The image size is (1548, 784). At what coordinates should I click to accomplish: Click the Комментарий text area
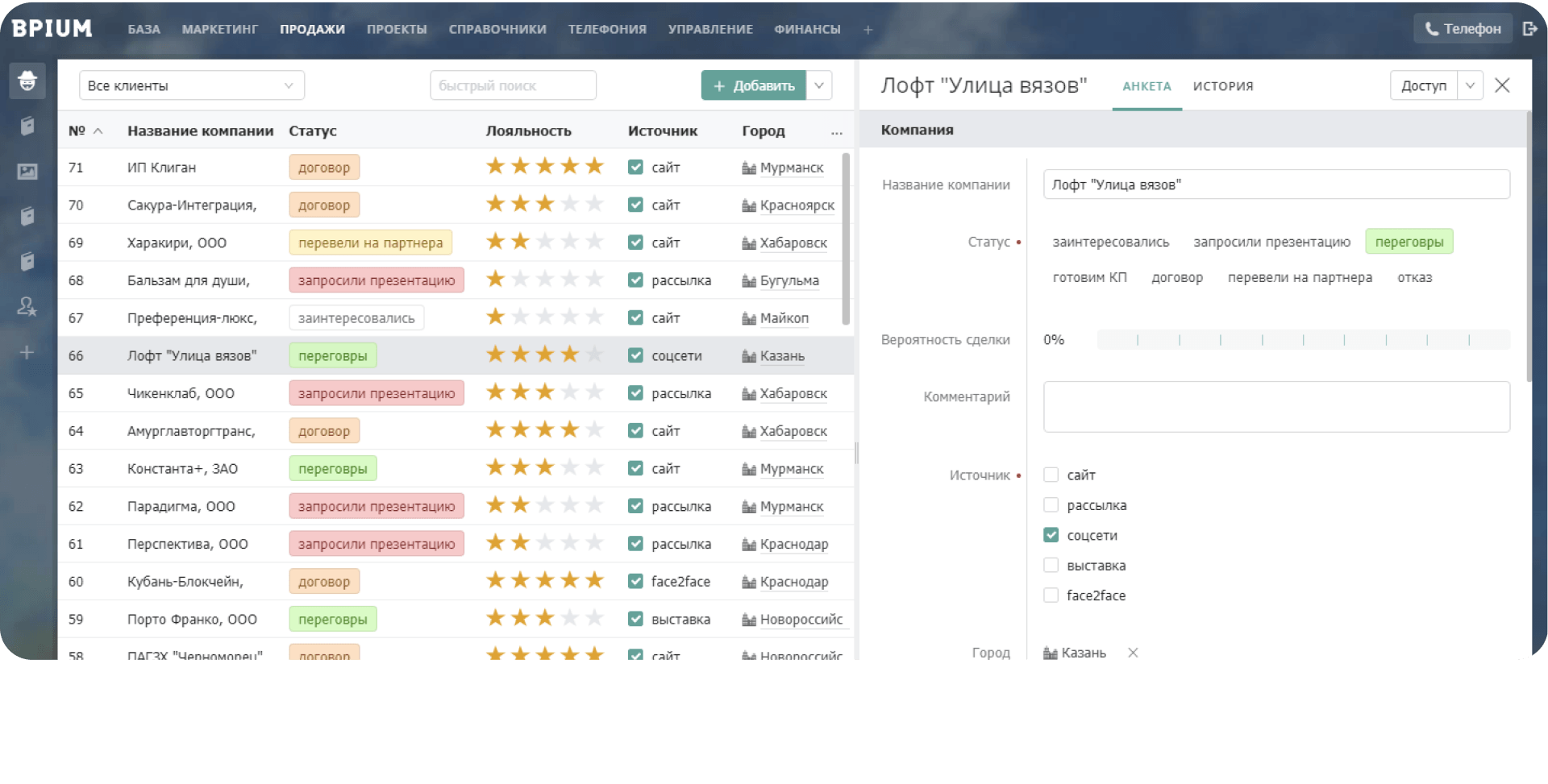pos(1276,407)
